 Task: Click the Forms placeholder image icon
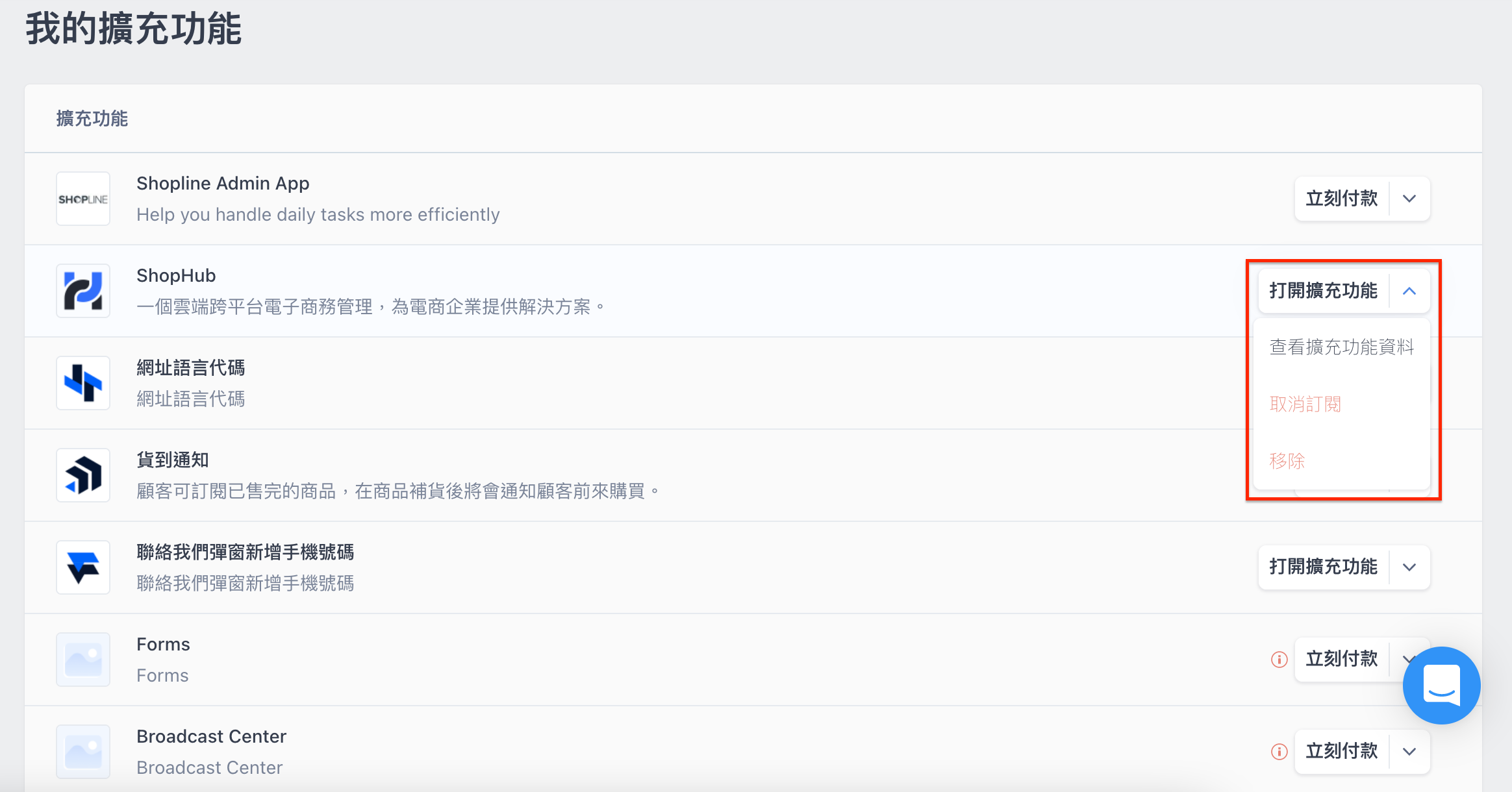pyautogui.click(x=83, y=660)
